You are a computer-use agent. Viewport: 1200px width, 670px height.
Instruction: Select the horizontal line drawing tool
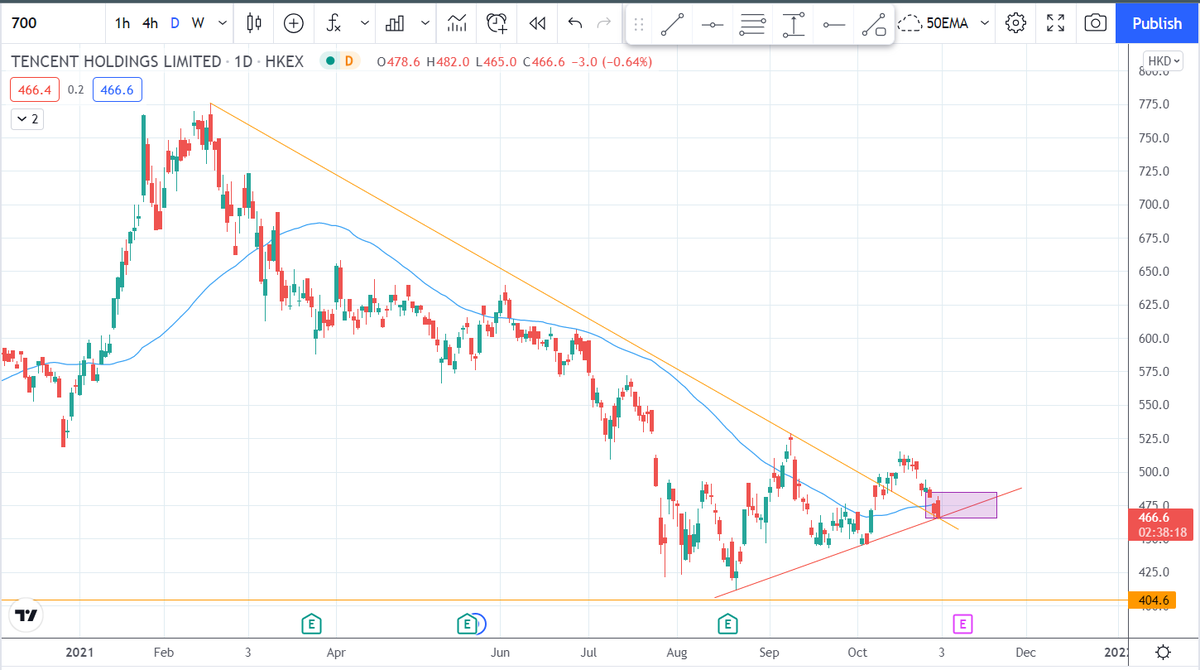[713, 24]
